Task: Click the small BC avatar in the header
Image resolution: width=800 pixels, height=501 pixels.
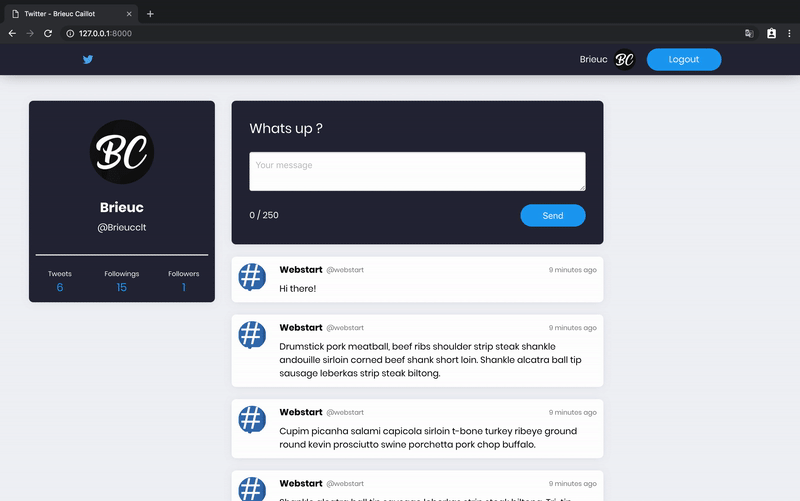Action: 624,60
